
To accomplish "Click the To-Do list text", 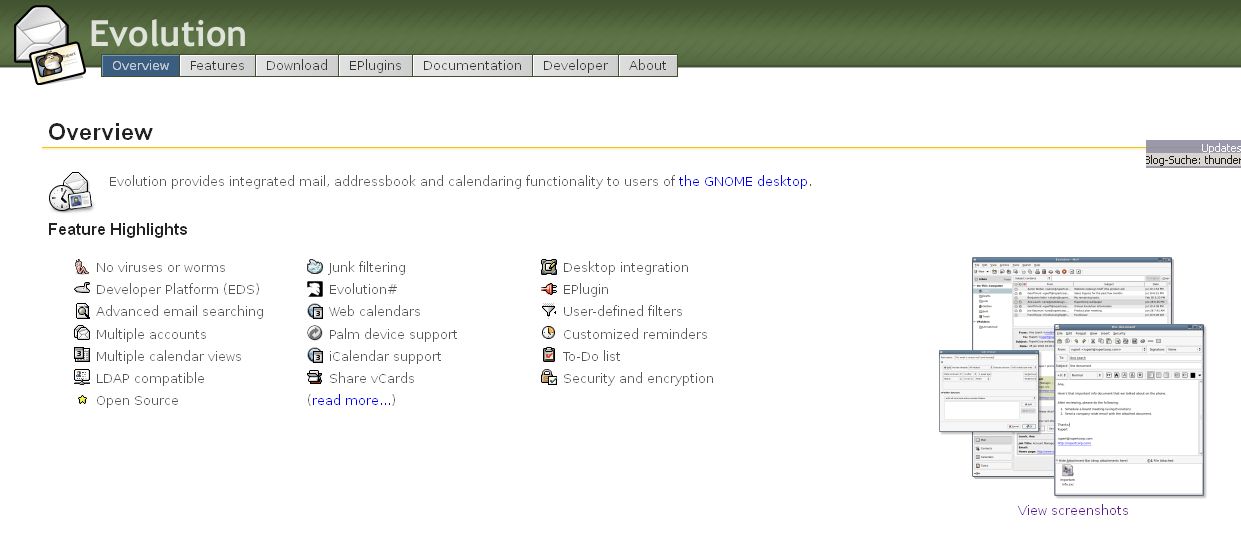I will 592,356.
